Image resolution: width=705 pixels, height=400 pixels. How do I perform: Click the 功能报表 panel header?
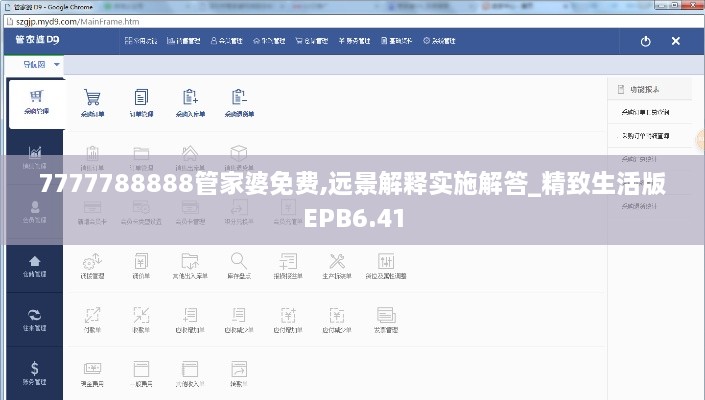650,89
